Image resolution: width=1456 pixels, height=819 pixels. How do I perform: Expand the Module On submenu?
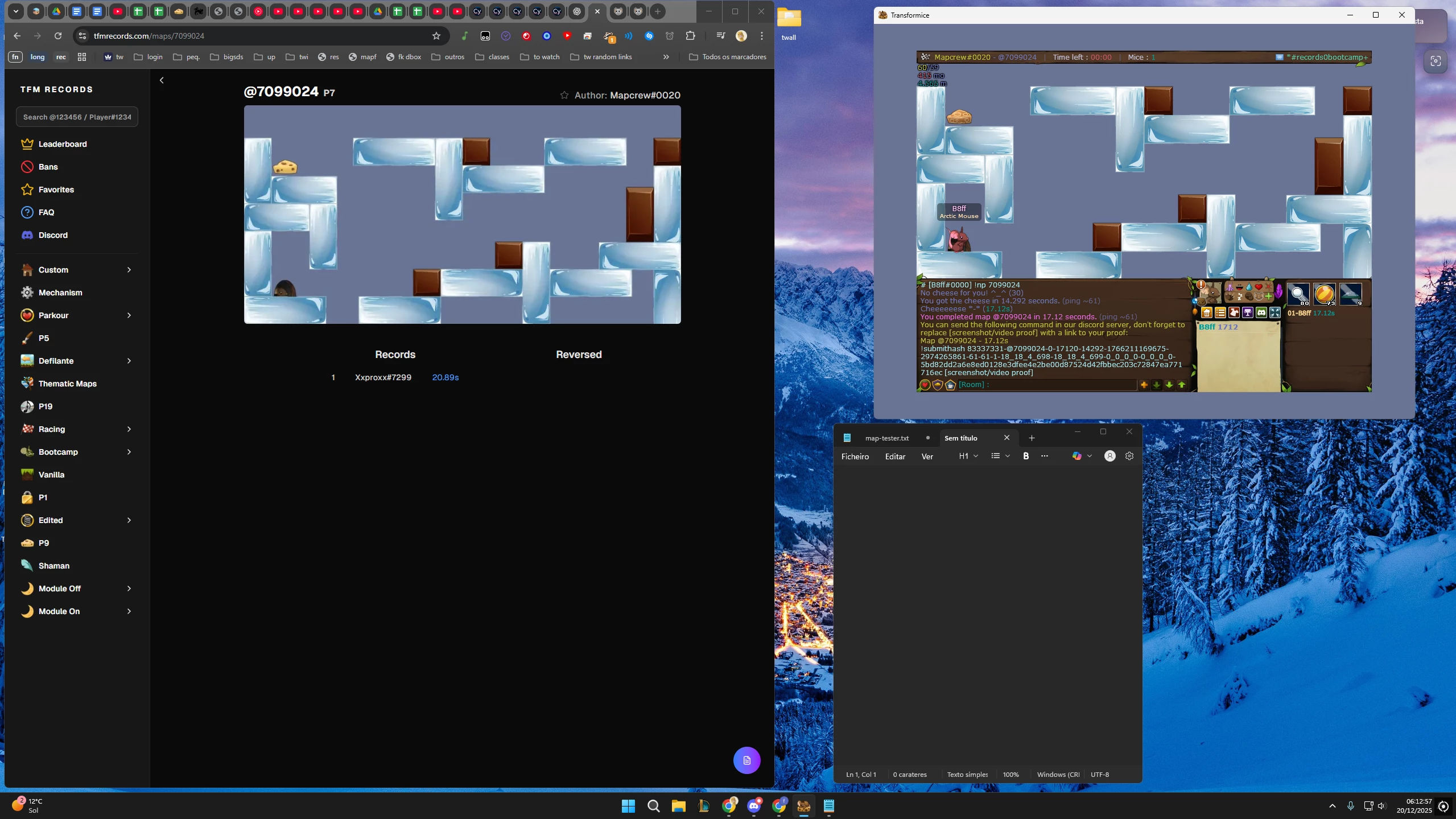click(x=129, y=611)
